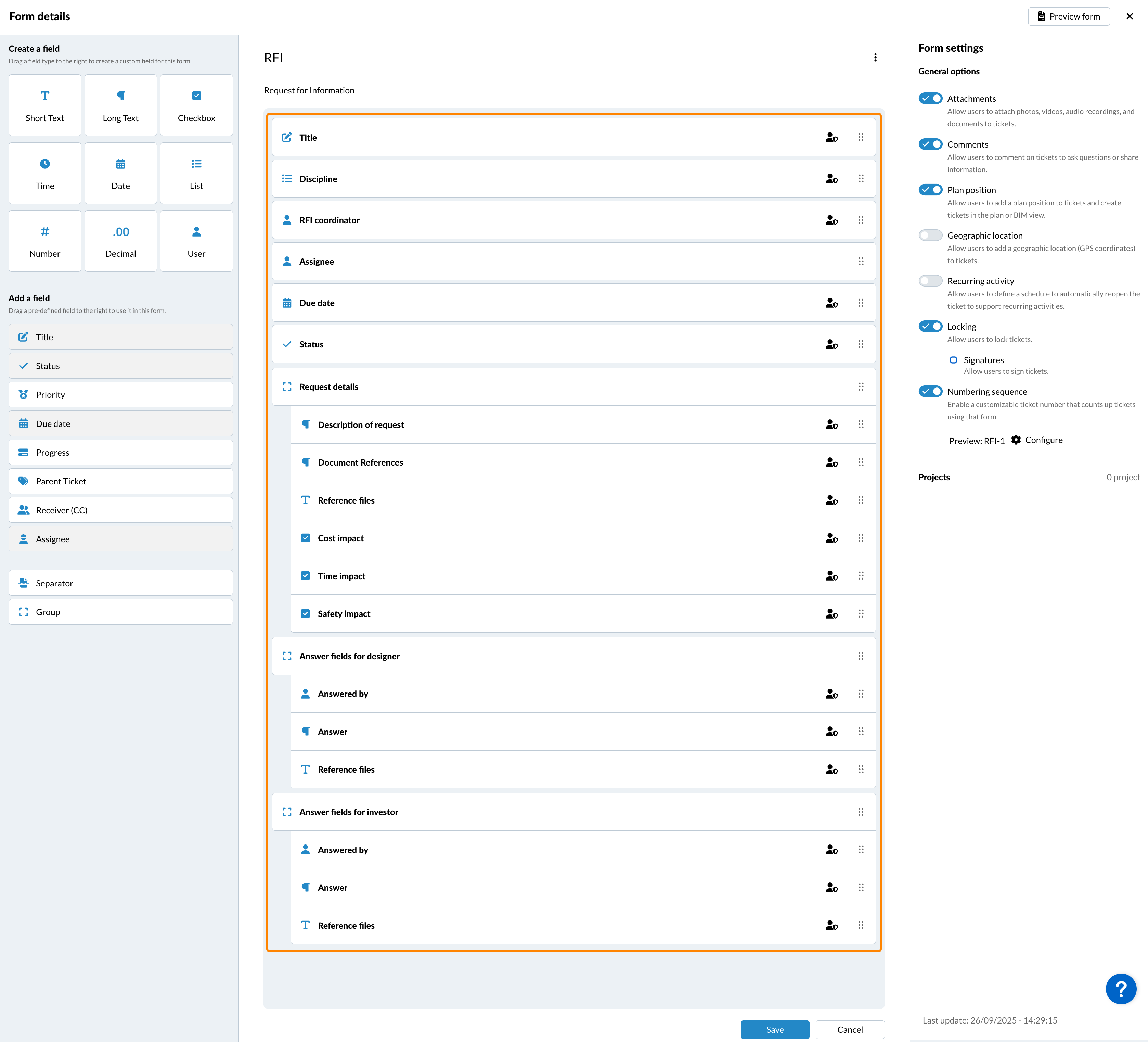Click the Checkbox field type tile
The height and width of the screenshot is (1042, 1148).
196,105
